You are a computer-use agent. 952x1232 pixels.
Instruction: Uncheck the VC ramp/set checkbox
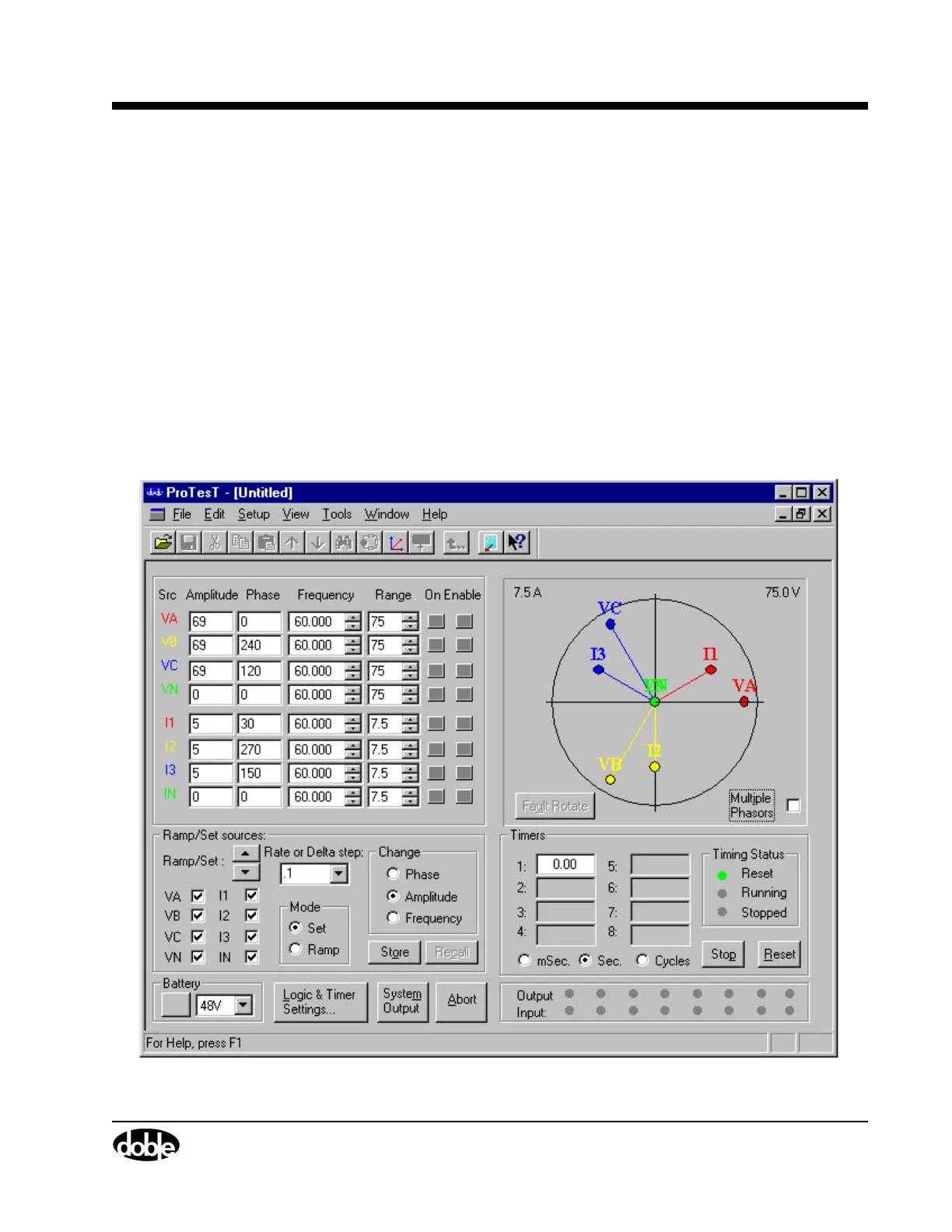(198, 936)
